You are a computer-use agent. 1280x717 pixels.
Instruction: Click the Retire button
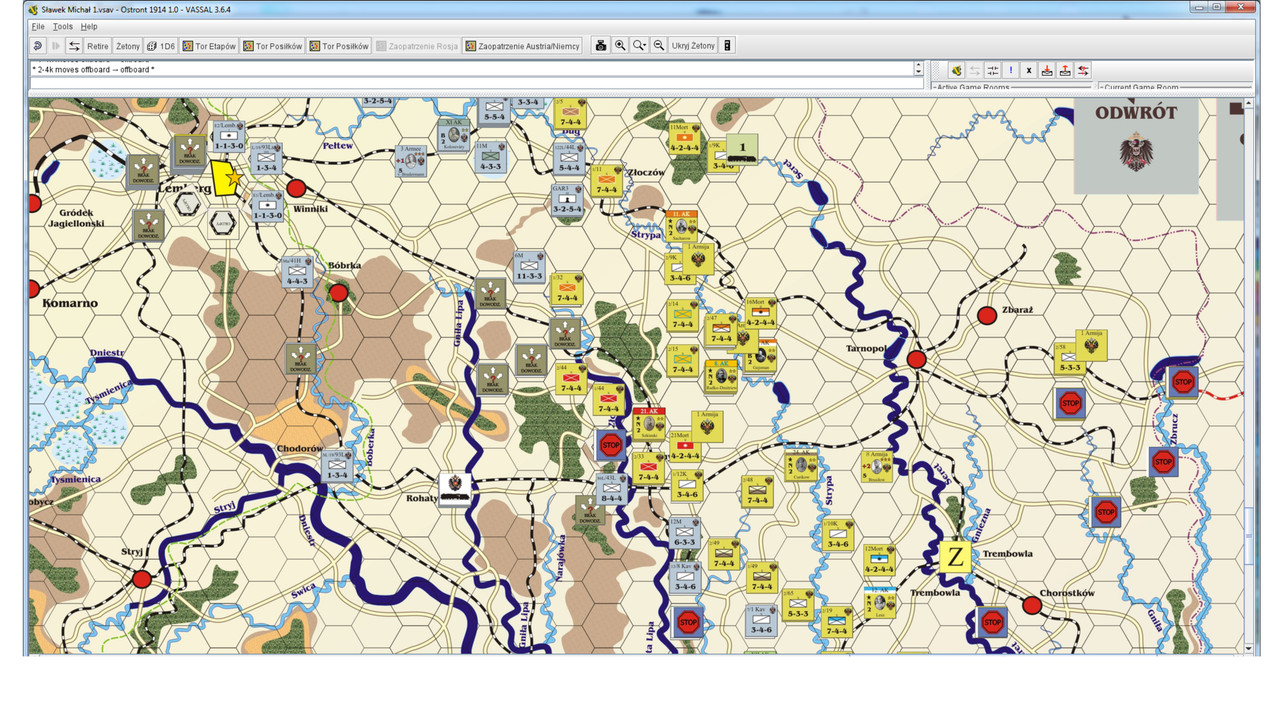click(97, 46)
